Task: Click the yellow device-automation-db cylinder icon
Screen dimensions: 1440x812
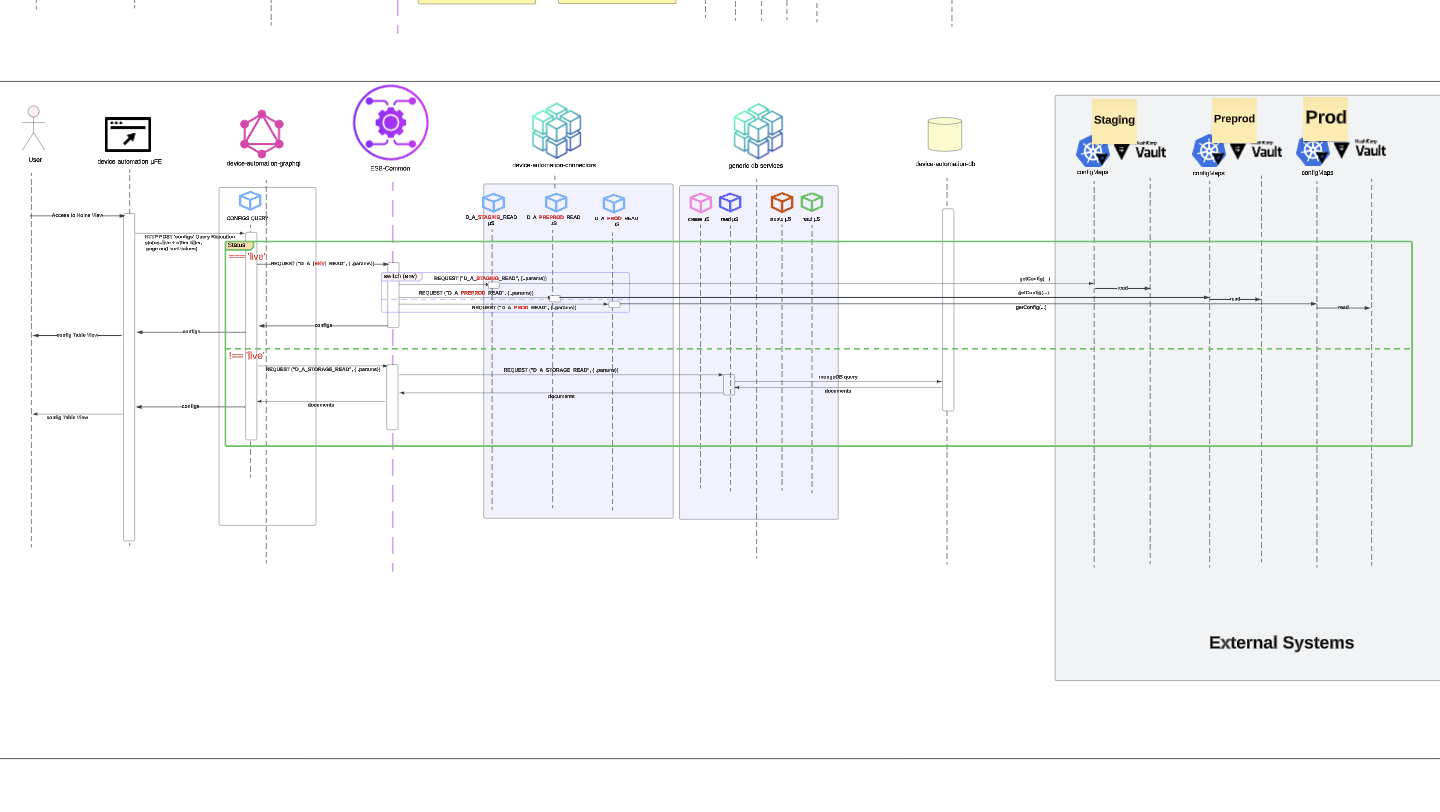Action: tap(945, 135)
